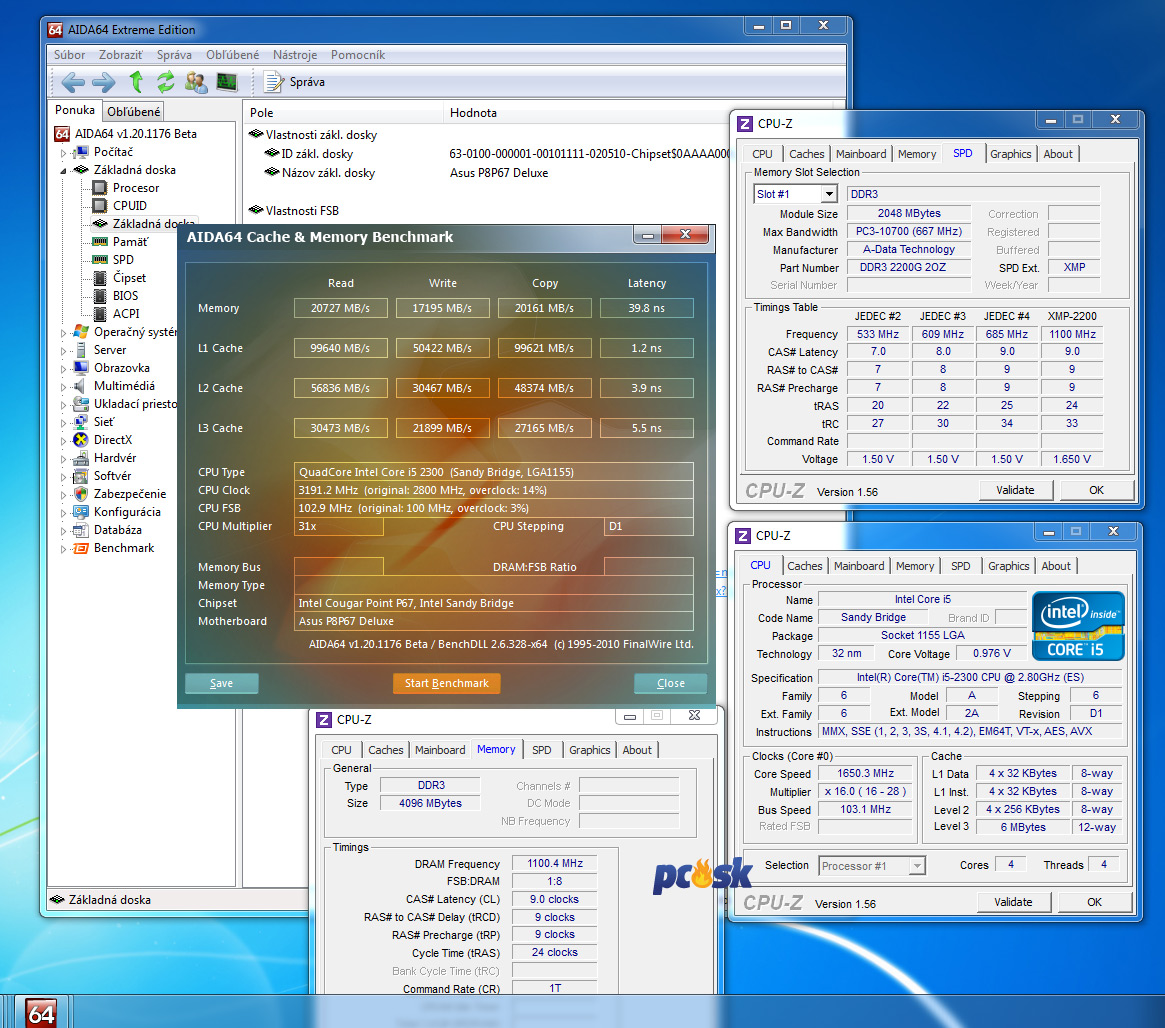
Task: Click Validate in CPU-Z SPD window
Action: coord(1015,490)
